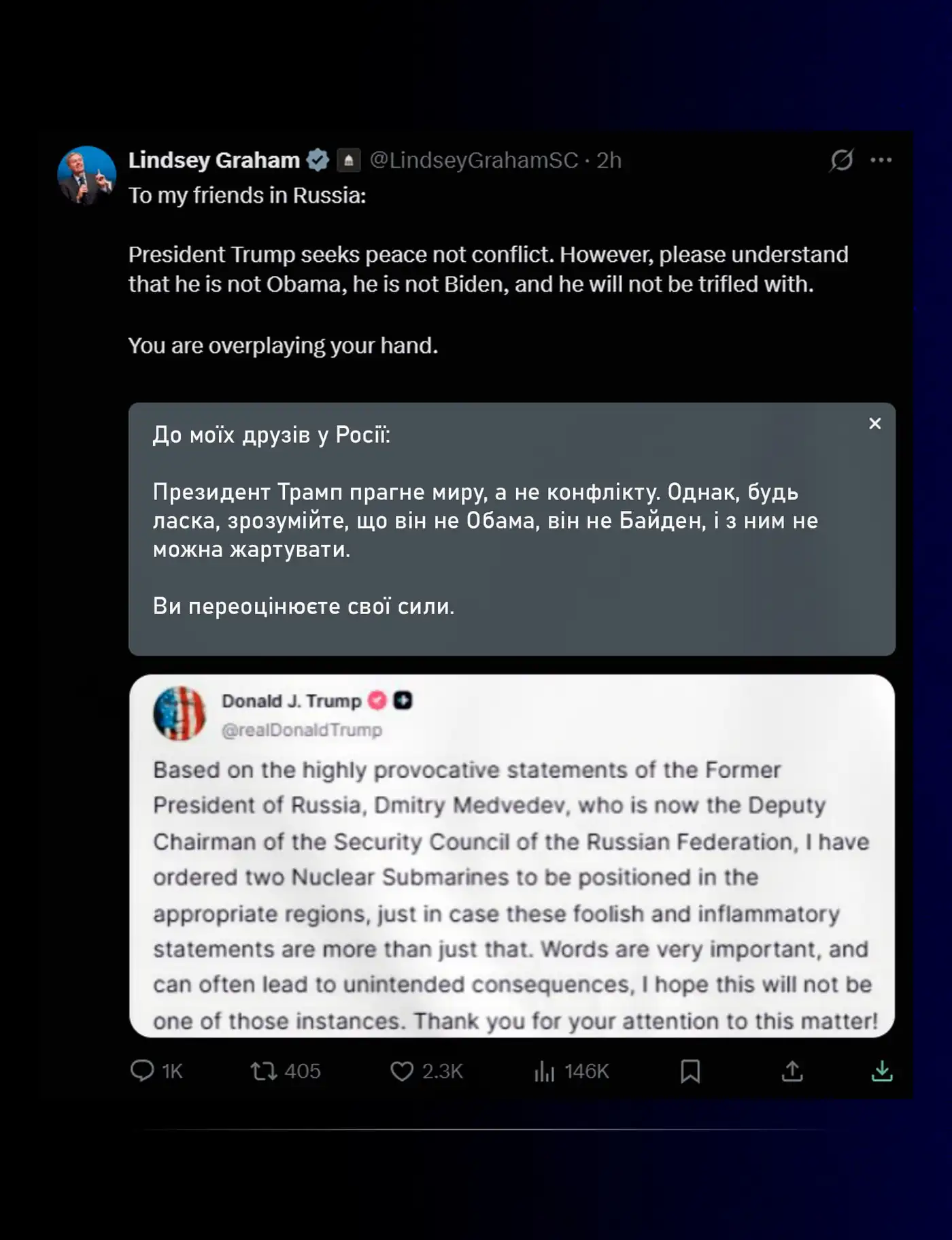This screenshot has width=952, height=1240.
Task: Like the tweet with heart icon
Action: (402, 1071)
